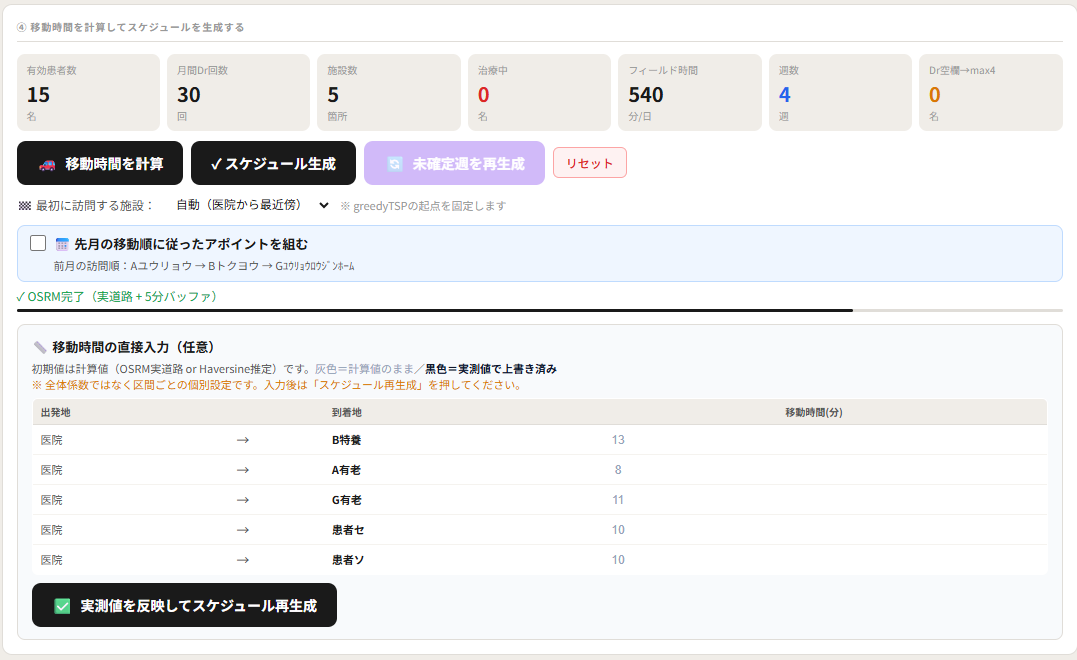1077x660 pixels.
Task: Edit travel time 11 for G有老
Action: [x=618, y=500]
